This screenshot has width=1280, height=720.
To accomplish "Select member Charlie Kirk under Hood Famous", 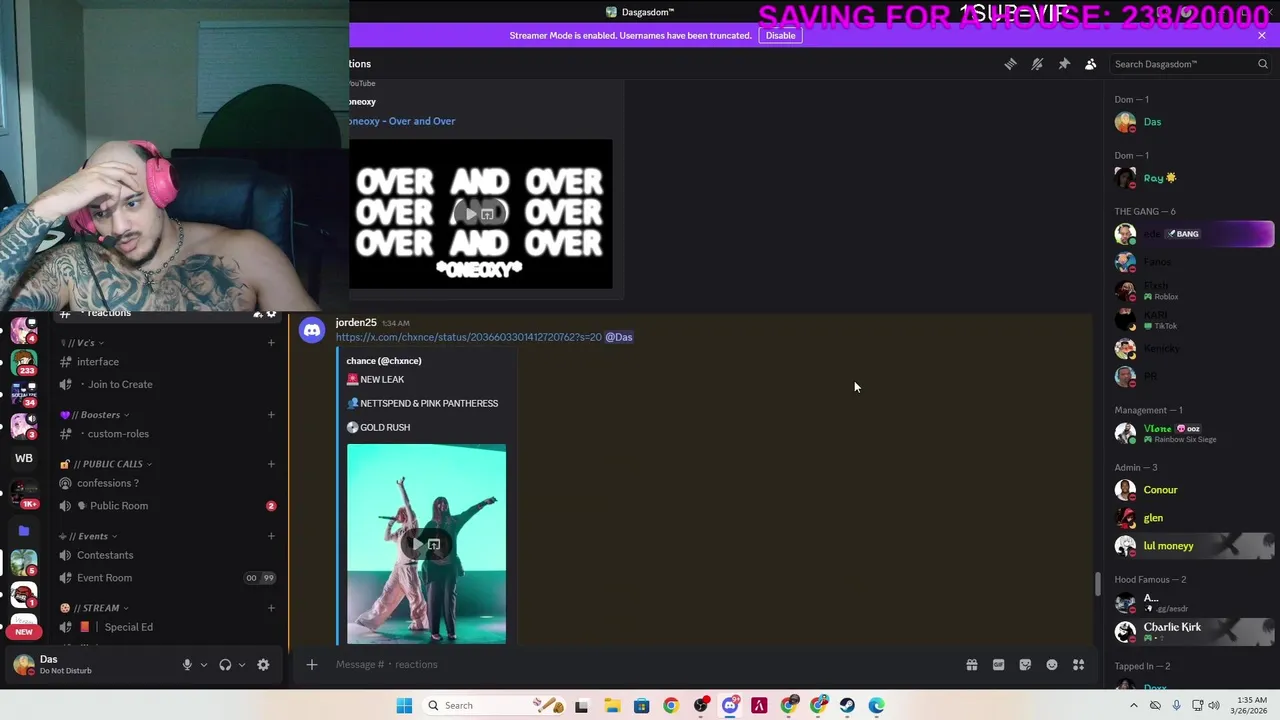I will click(1192, 631).
